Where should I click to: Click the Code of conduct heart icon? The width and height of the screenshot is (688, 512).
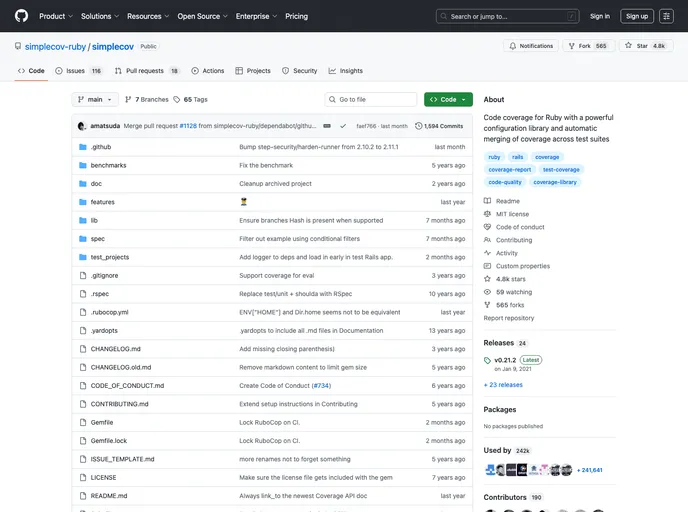tap(487, 227)
